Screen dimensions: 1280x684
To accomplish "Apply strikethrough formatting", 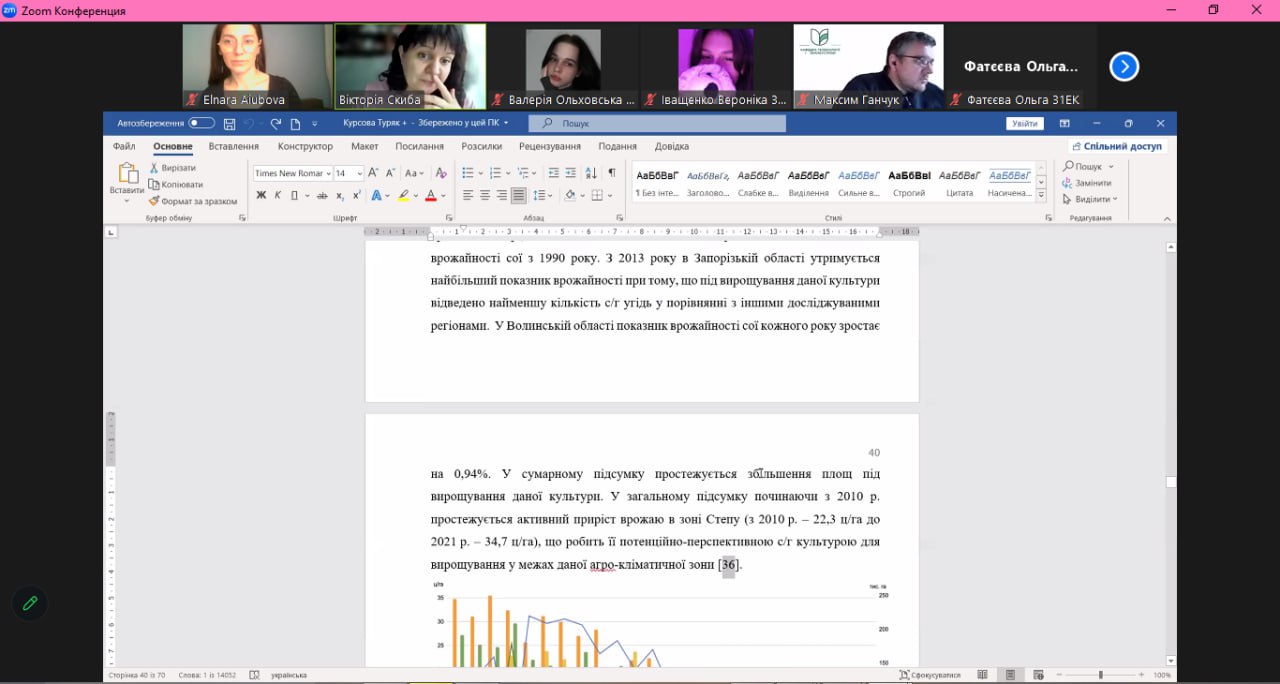I will 322,196.
